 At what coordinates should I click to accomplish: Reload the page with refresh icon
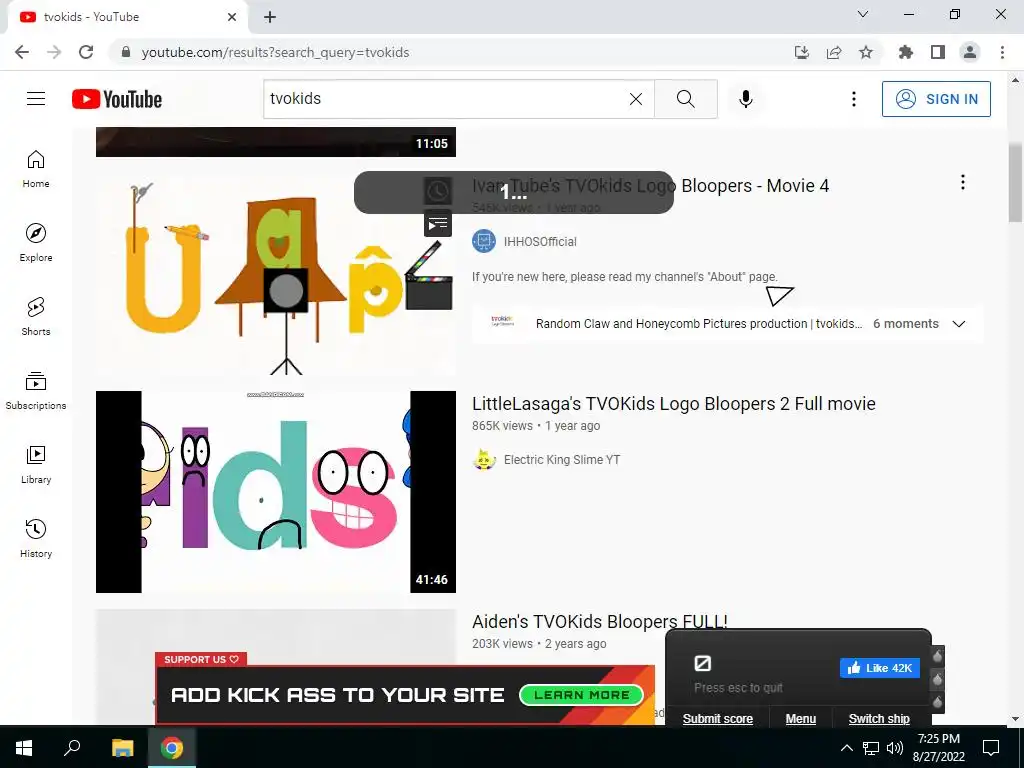point(86,52)
